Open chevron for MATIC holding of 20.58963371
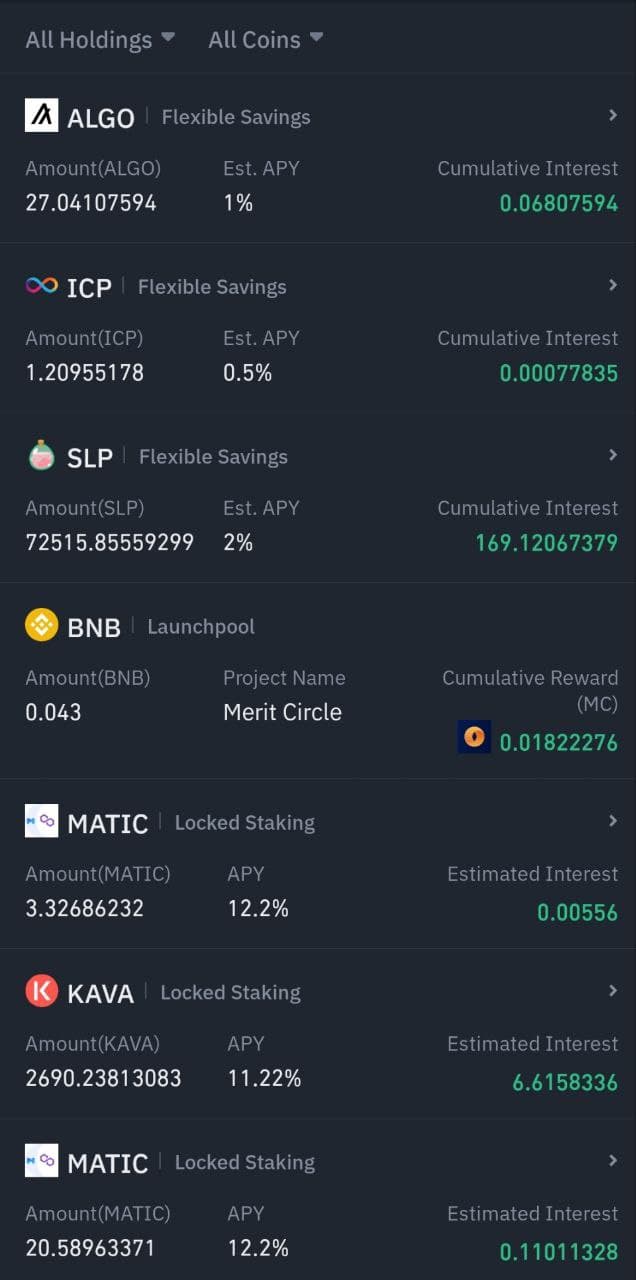The width and height of the screenshot is (636, 1280). point(613,1161)
